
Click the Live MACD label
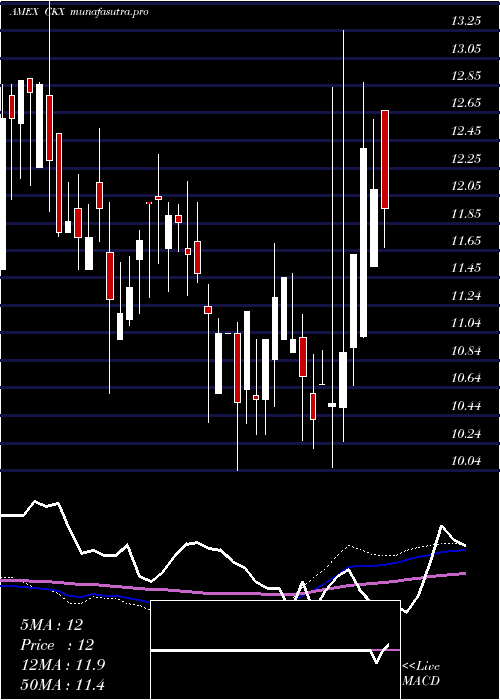coord(421,673)
